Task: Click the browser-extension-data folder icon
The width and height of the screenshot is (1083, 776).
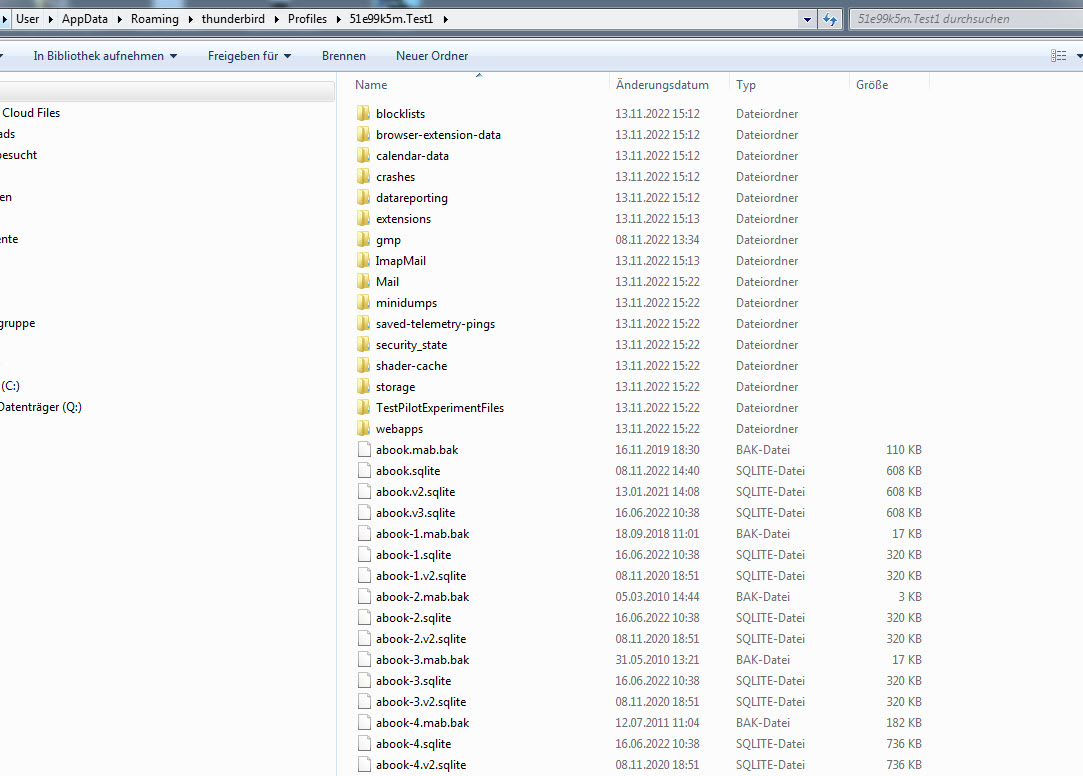Action: tap(363, 134)
